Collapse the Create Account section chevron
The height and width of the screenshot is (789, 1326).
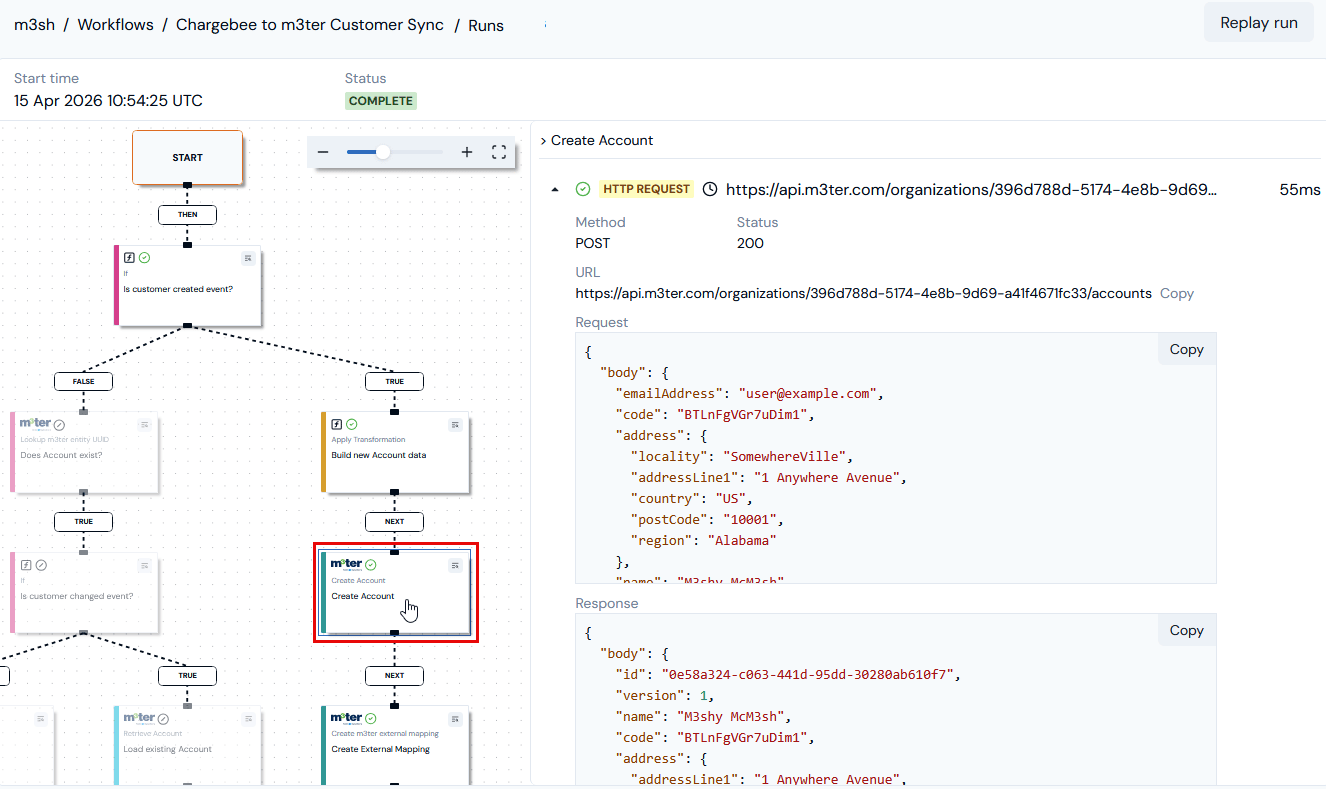point(543,141)
